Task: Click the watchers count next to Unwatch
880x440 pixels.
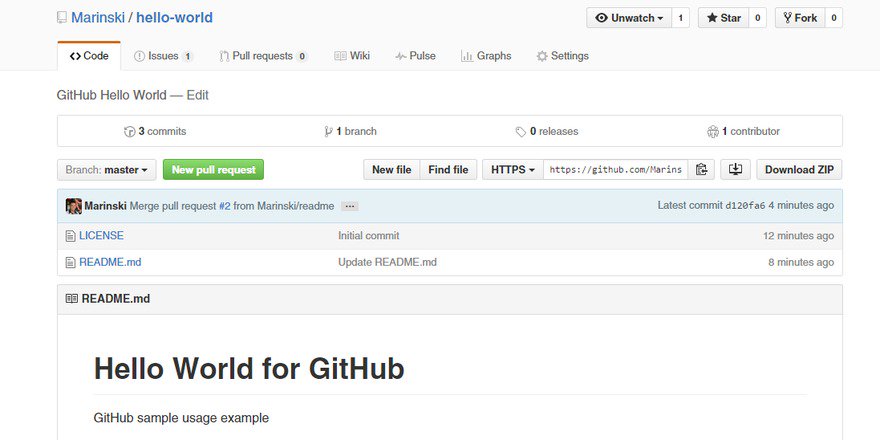Action: click(681, 18)
